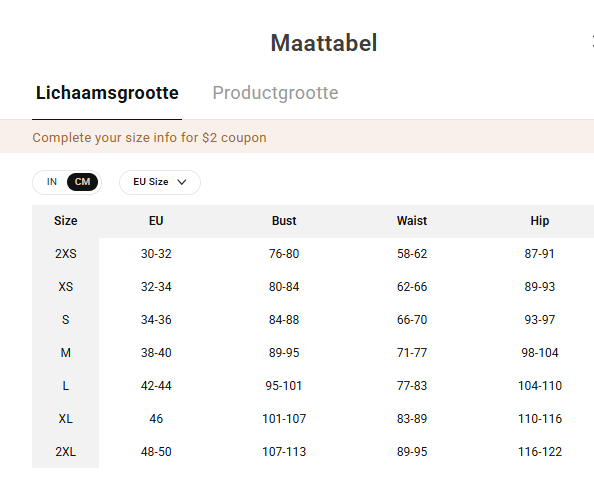Click the Size column header
The width and height of the screenshot is (594, 477).
[66, 221]
